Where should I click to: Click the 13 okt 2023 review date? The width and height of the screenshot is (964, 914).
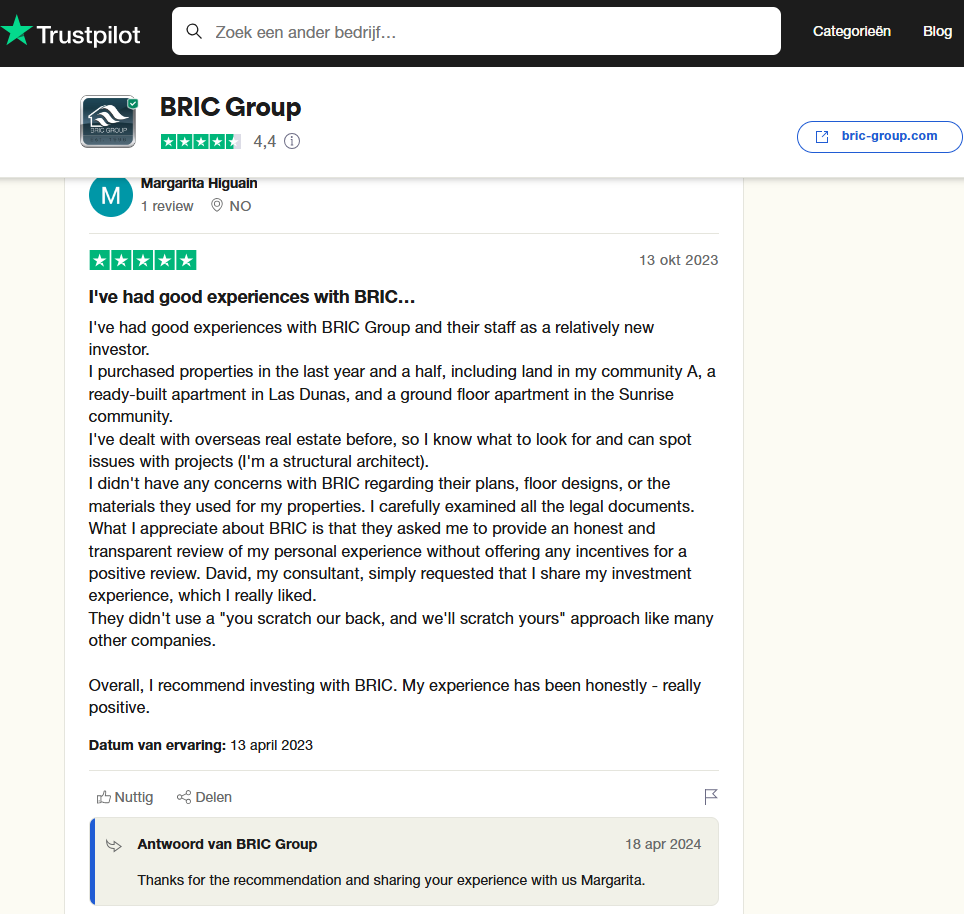678,260
